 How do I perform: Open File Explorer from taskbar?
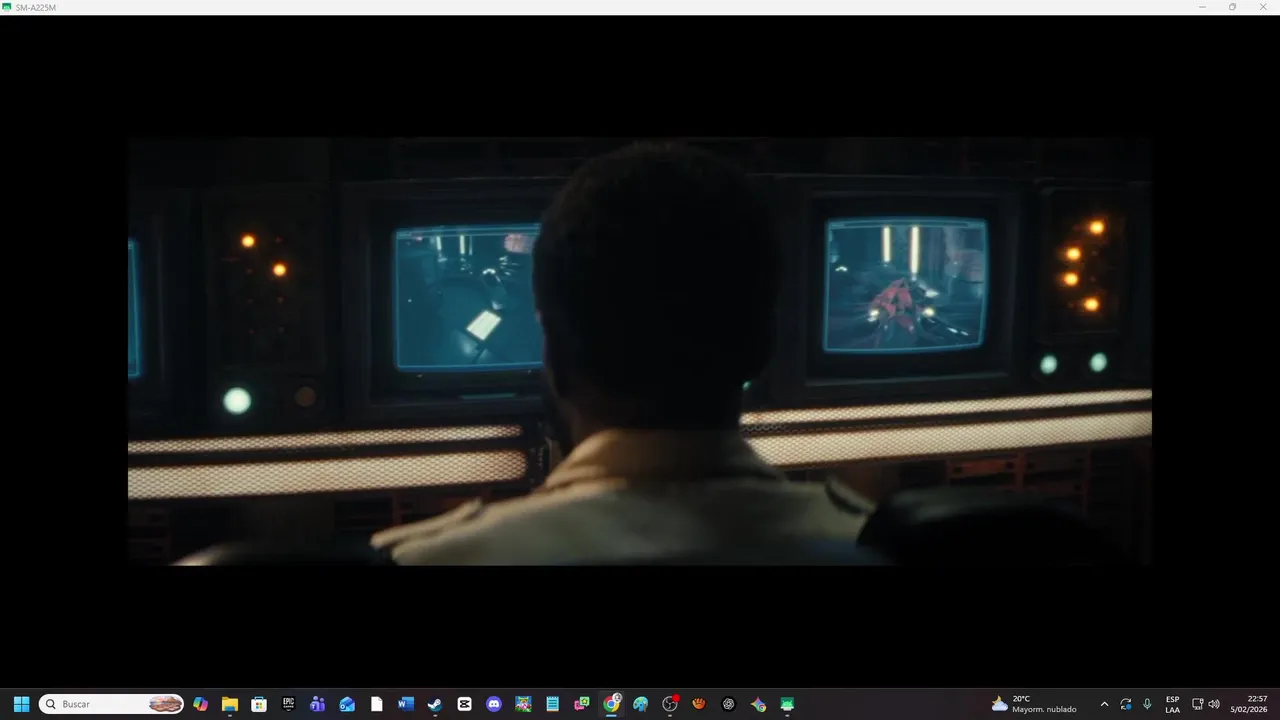(230, 704)
